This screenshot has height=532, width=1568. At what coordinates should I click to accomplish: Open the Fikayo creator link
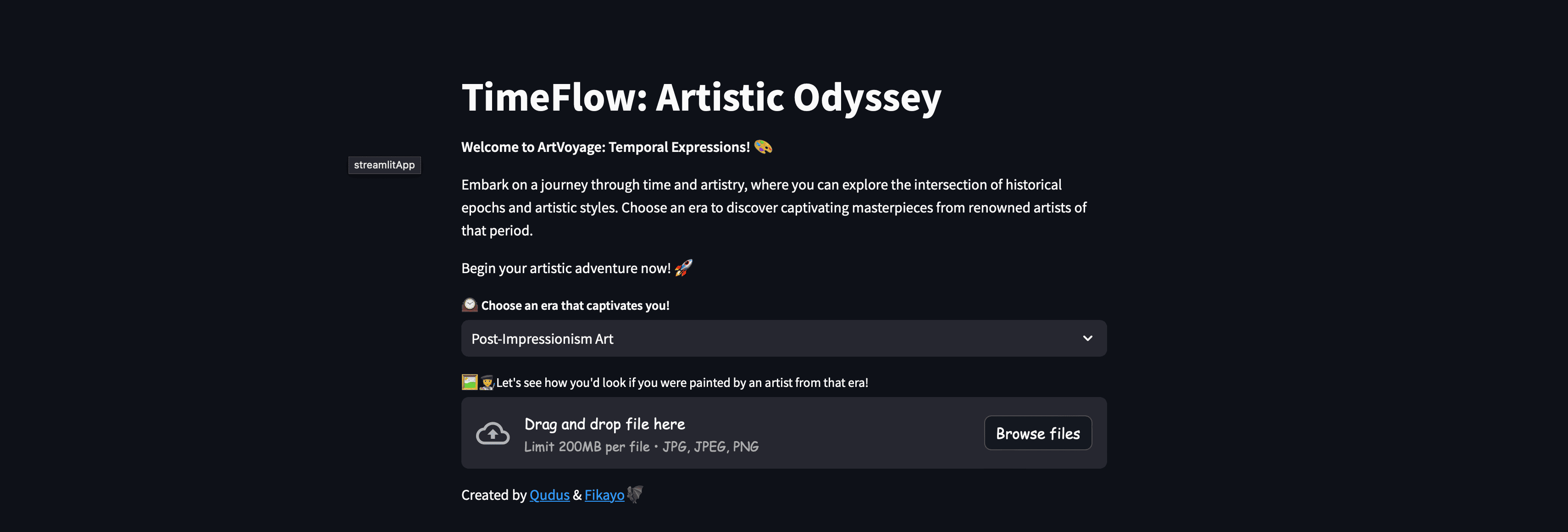tap(604, 495)
